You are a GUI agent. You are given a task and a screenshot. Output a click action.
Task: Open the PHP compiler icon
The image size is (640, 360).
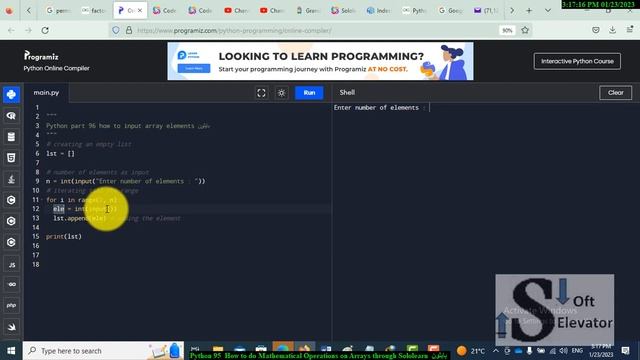[11, 305]
